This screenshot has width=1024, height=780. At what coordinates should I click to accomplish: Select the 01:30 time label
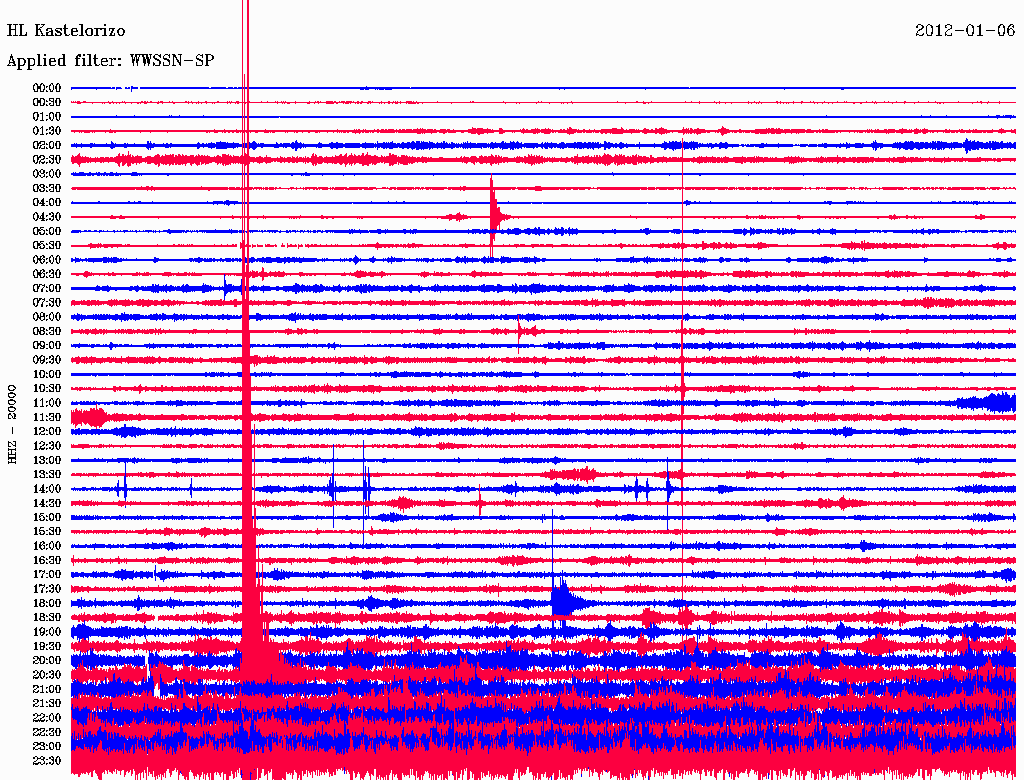(47, 131)
